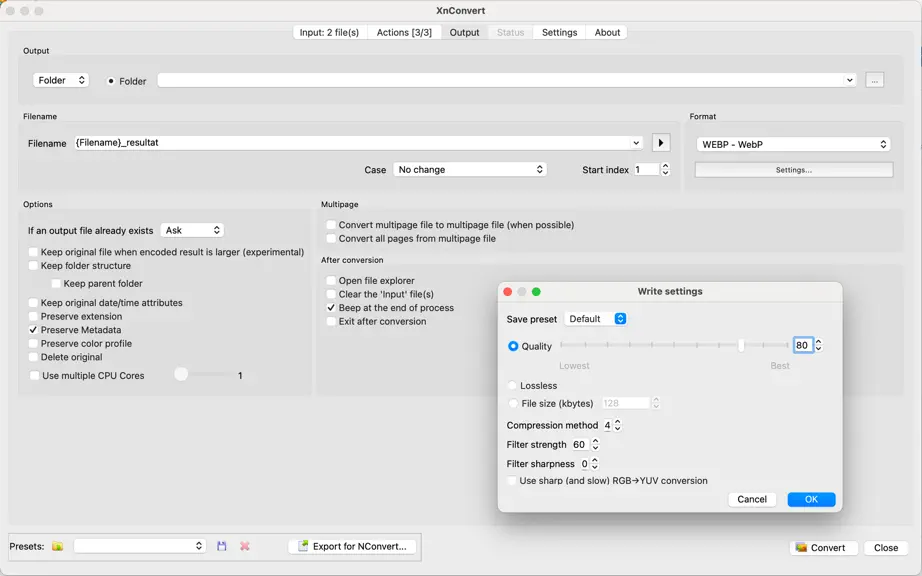Viewport: 922px width, 576px height.
Task: Increase Start index stepper arrows
Action: tap(665, 166)
